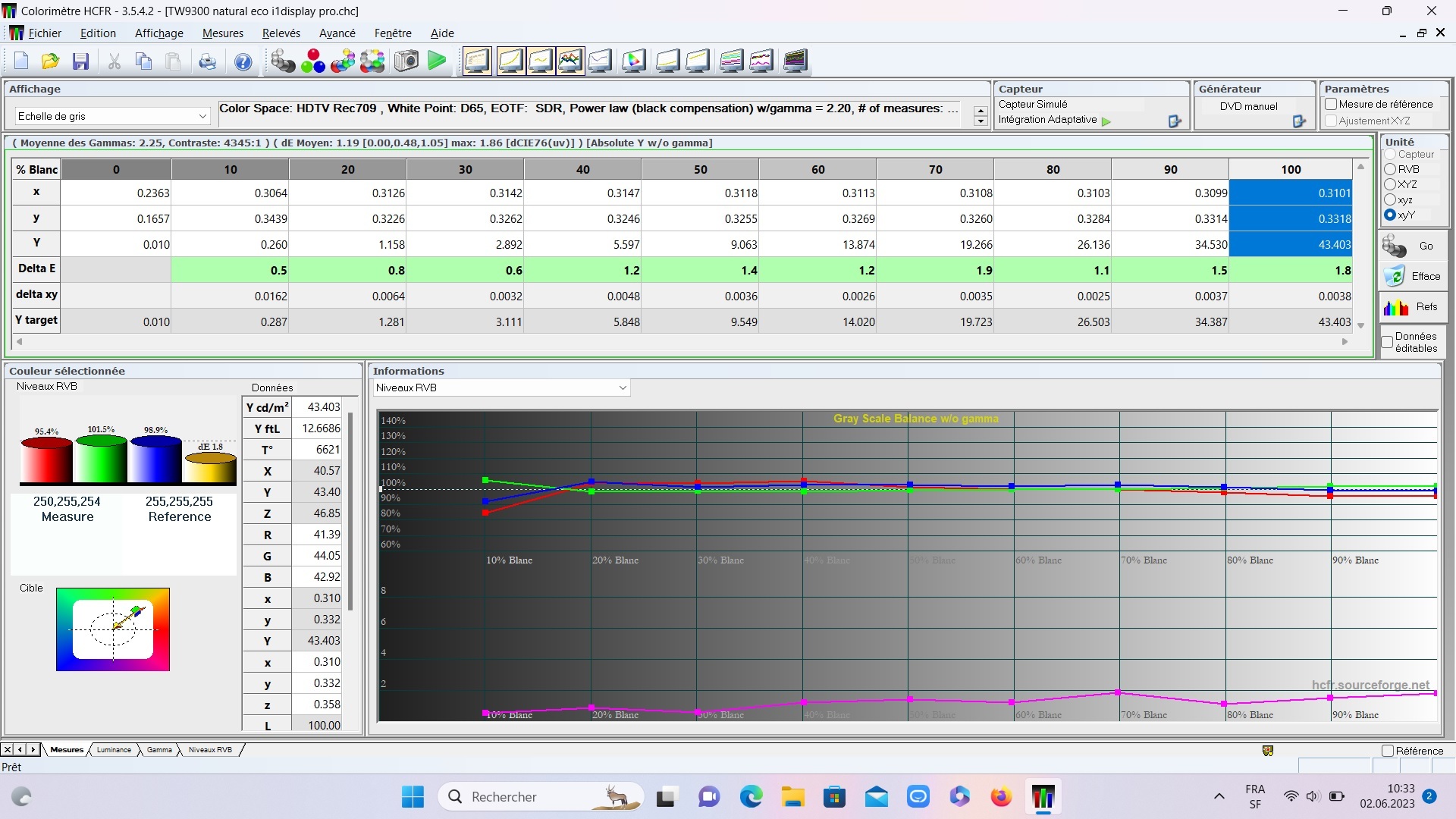This screenshot has height=819, width=1456.
Task: Enable Mesure de référence checkbox
Action: [x=1331, y=105]
